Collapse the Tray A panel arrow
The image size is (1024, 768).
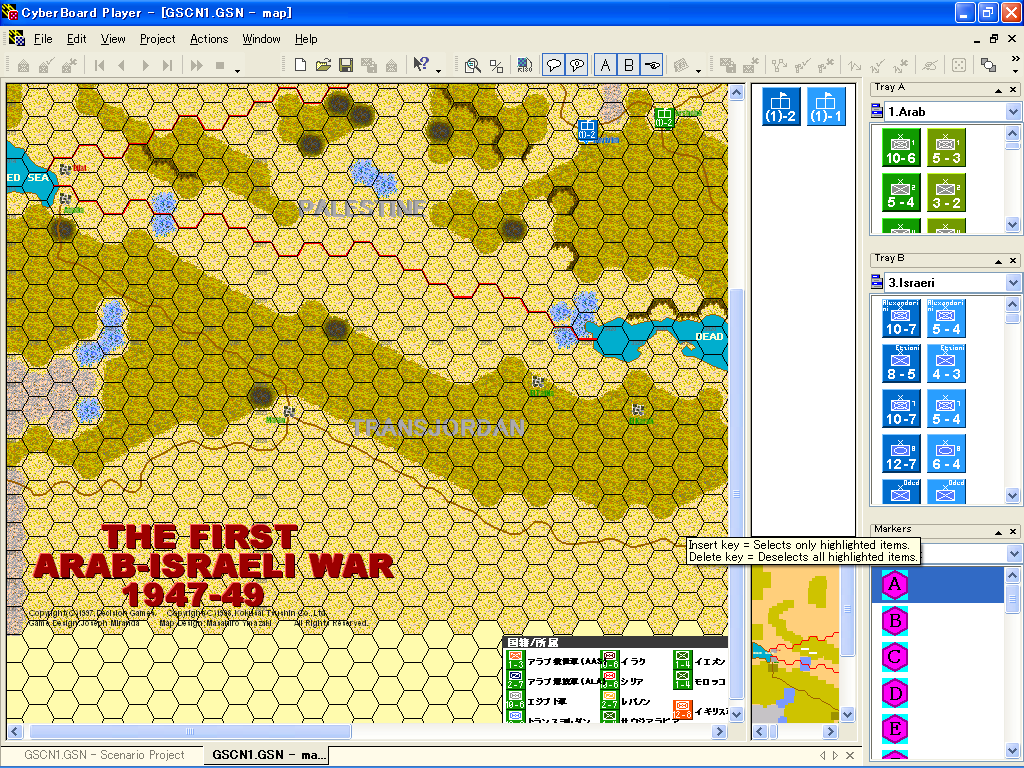click(999, 90)
